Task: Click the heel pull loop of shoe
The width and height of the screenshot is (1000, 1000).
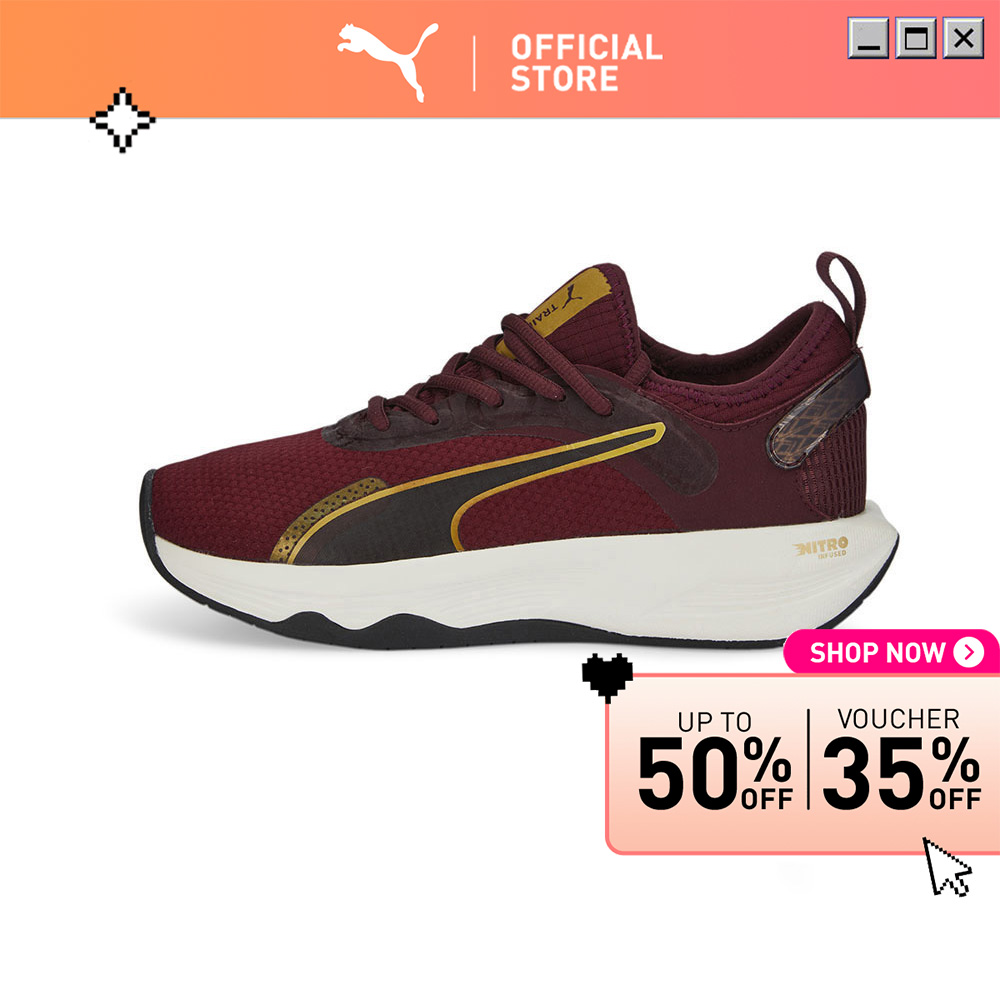Action: [842, 291]
